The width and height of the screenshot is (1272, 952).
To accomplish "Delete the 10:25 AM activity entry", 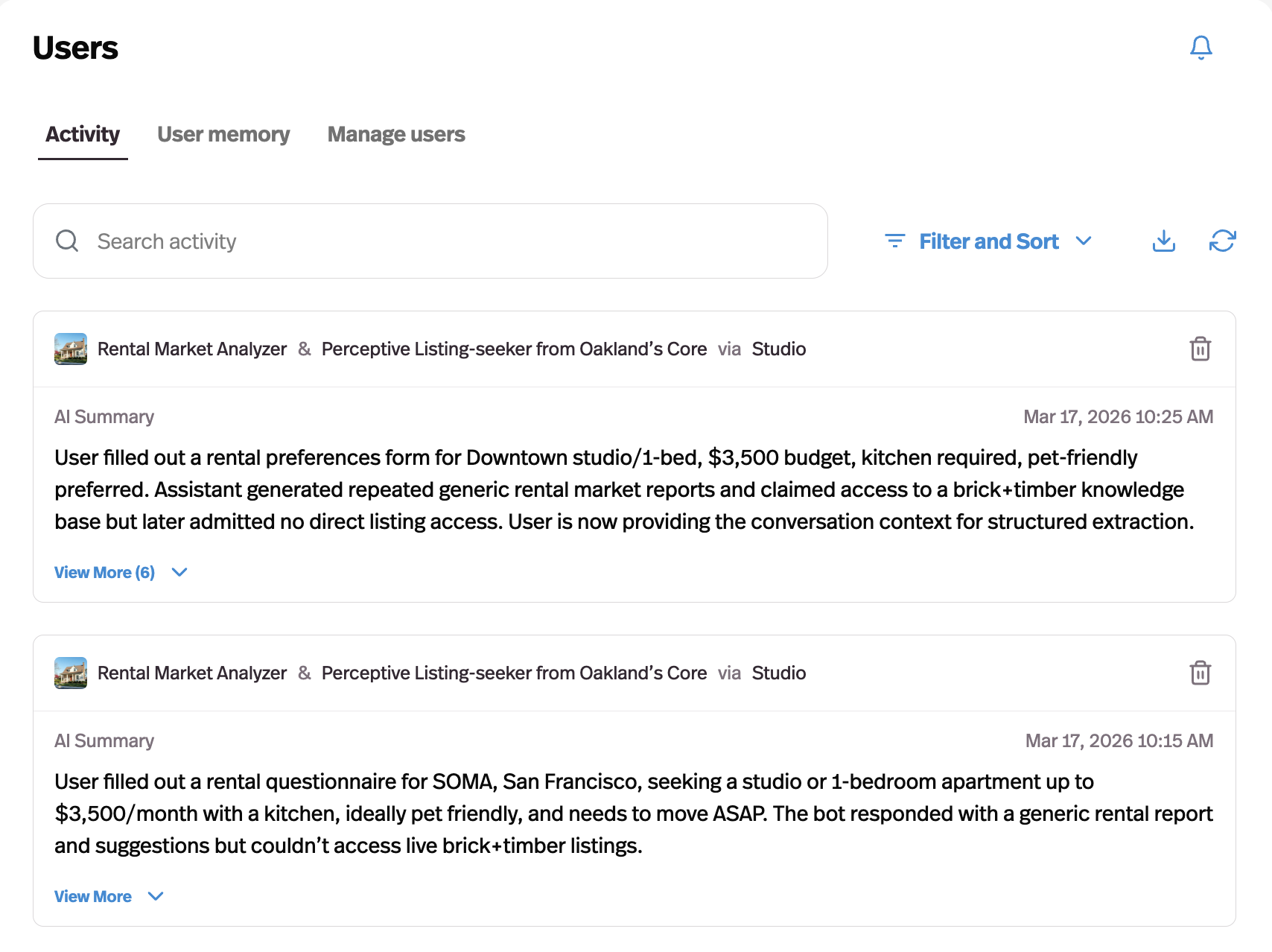I will 1199,349.
